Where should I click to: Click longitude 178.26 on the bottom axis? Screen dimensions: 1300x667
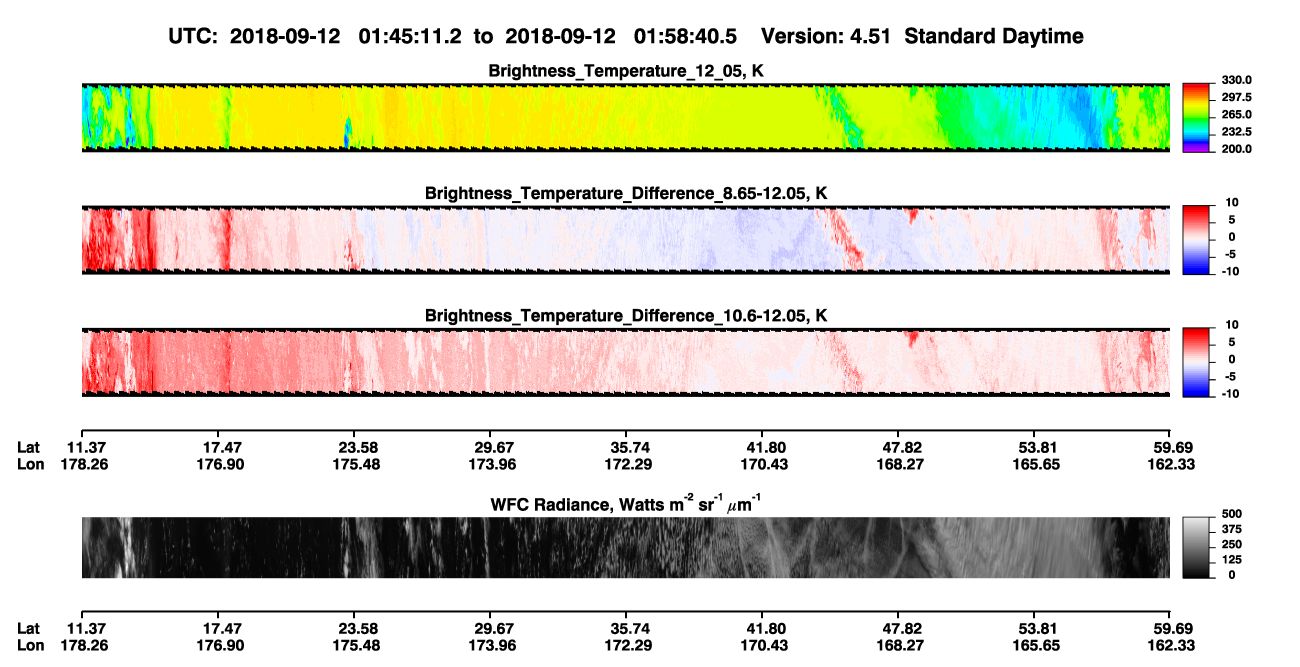[86, 646]
